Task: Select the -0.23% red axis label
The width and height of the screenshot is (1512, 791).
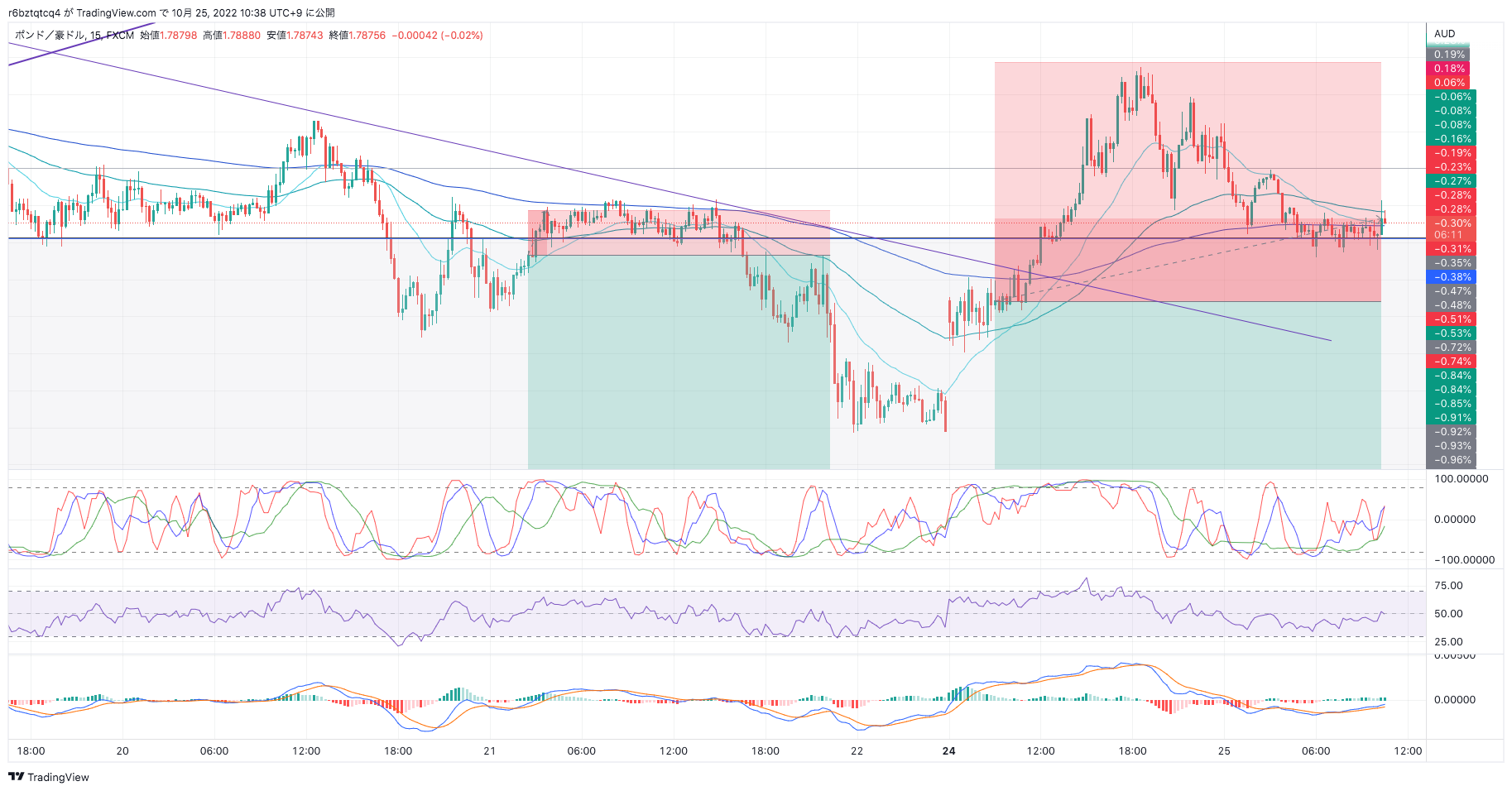Action: tap(1452, 167)
